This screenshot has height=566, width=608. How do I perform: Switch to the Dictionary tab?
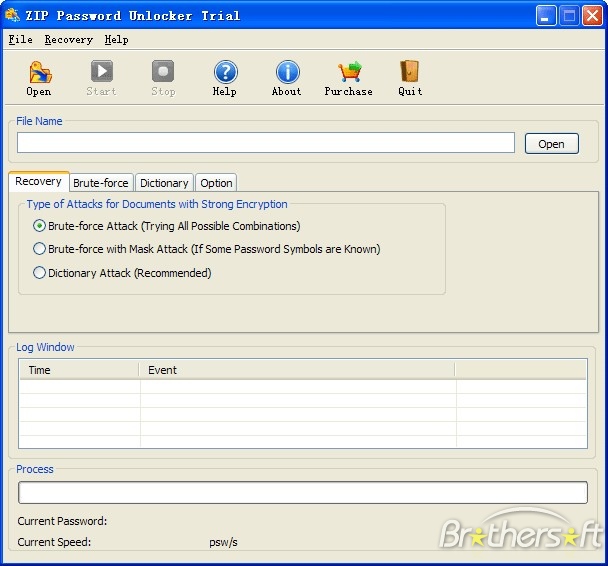164,183
